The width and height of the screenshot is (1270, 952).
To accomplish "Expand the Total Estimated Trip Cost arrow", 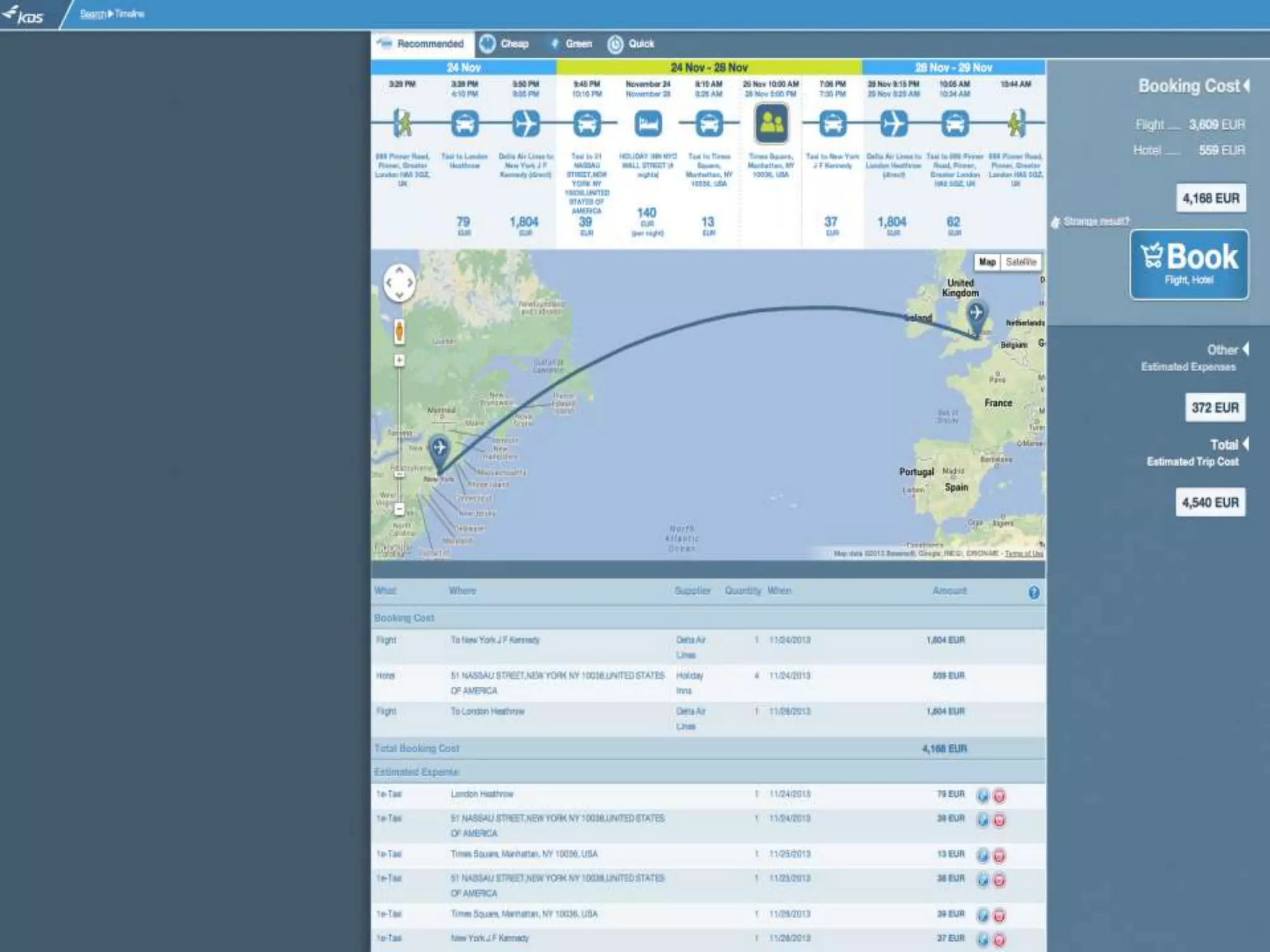I will pos(1246,444).
